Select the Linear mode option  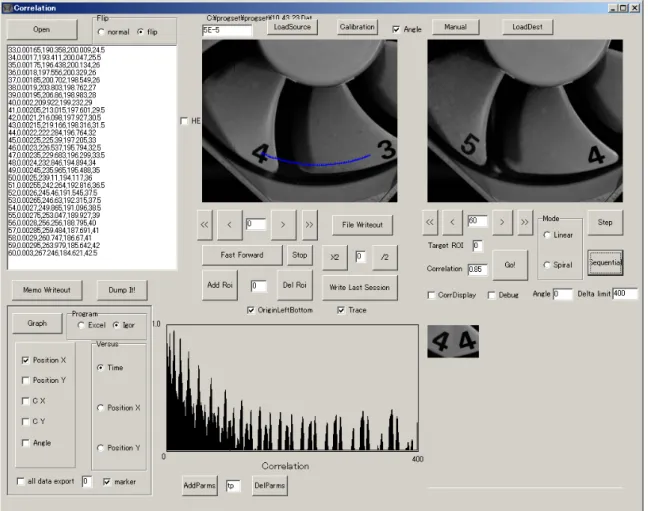point(547,235)
